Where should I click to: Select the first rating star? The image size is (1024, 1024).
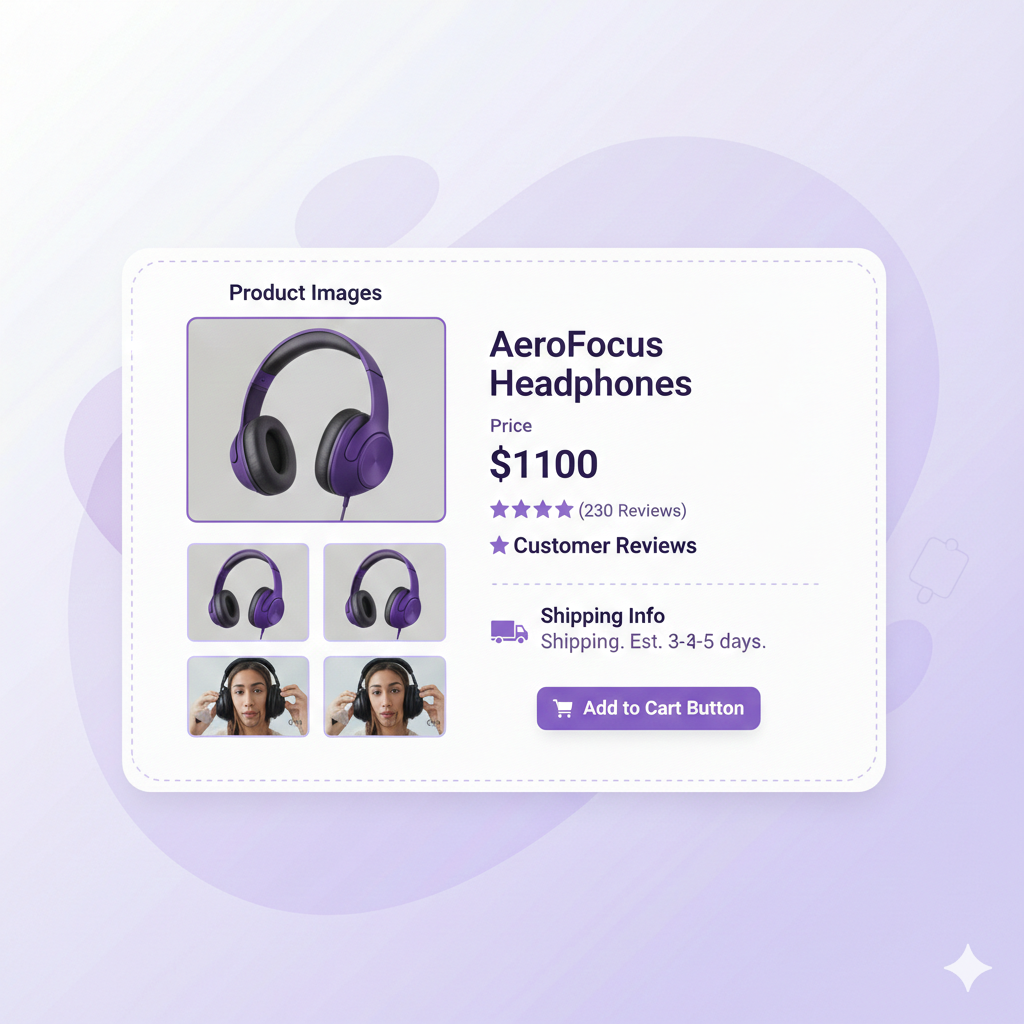pos(500,509)
